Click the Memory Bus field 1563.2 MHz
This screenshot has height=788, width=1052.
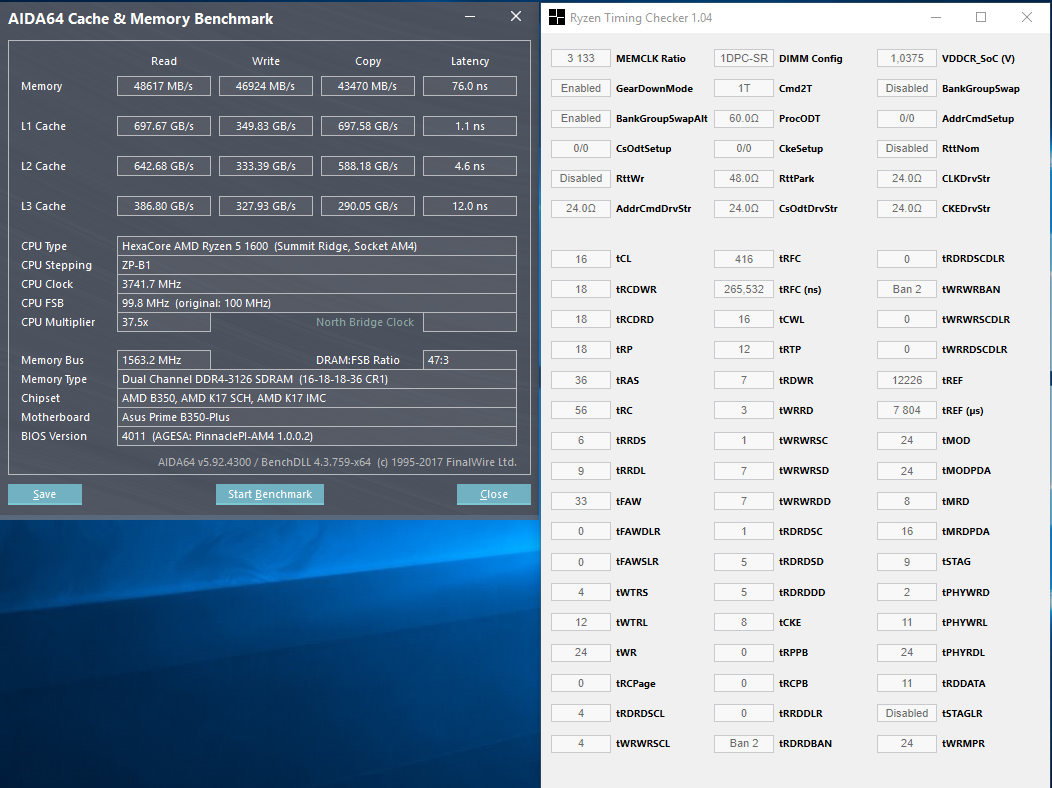pyautogui.click(x=164, y=360)
